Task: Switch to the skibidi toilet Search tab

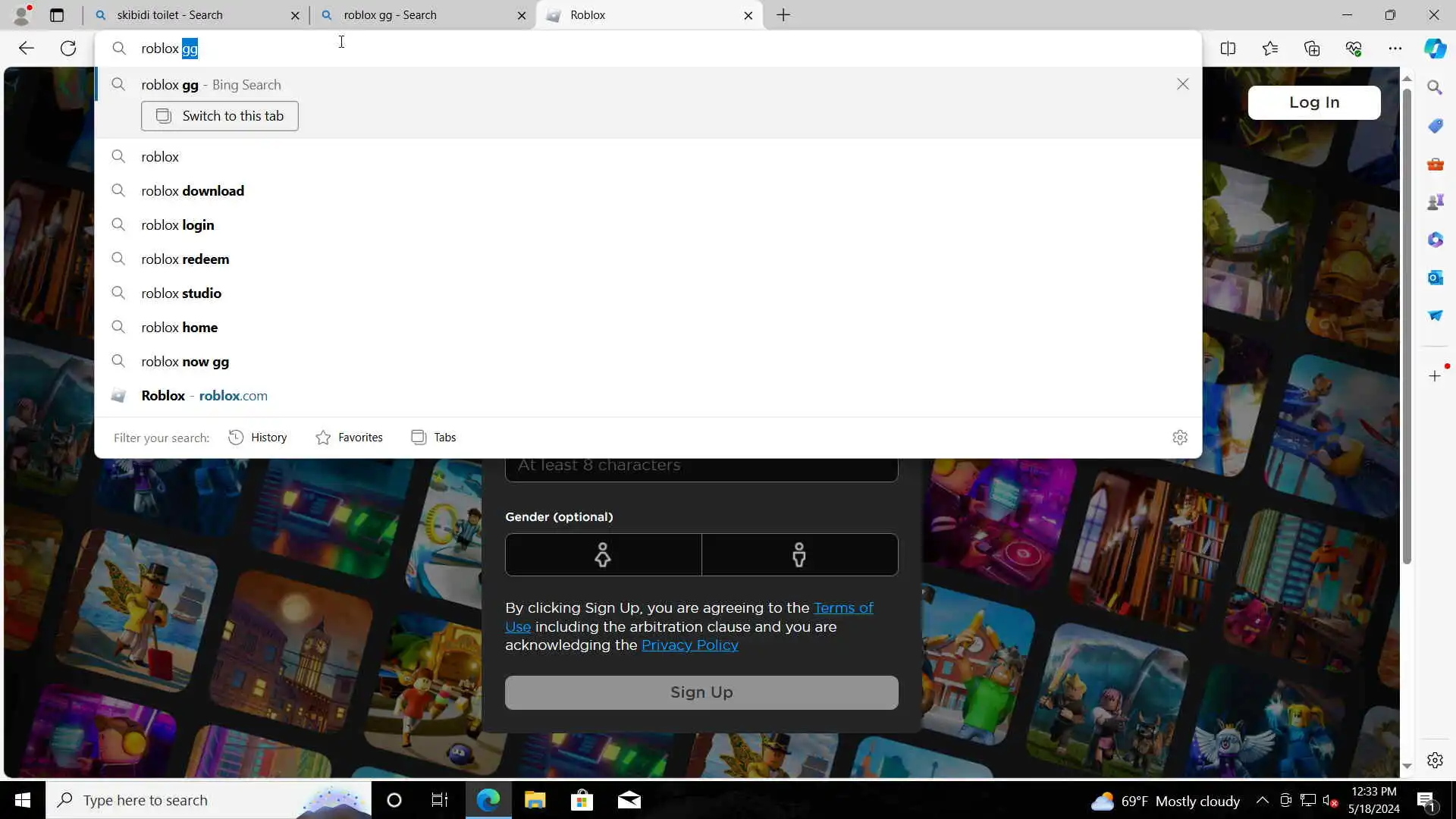Action: 170,15
